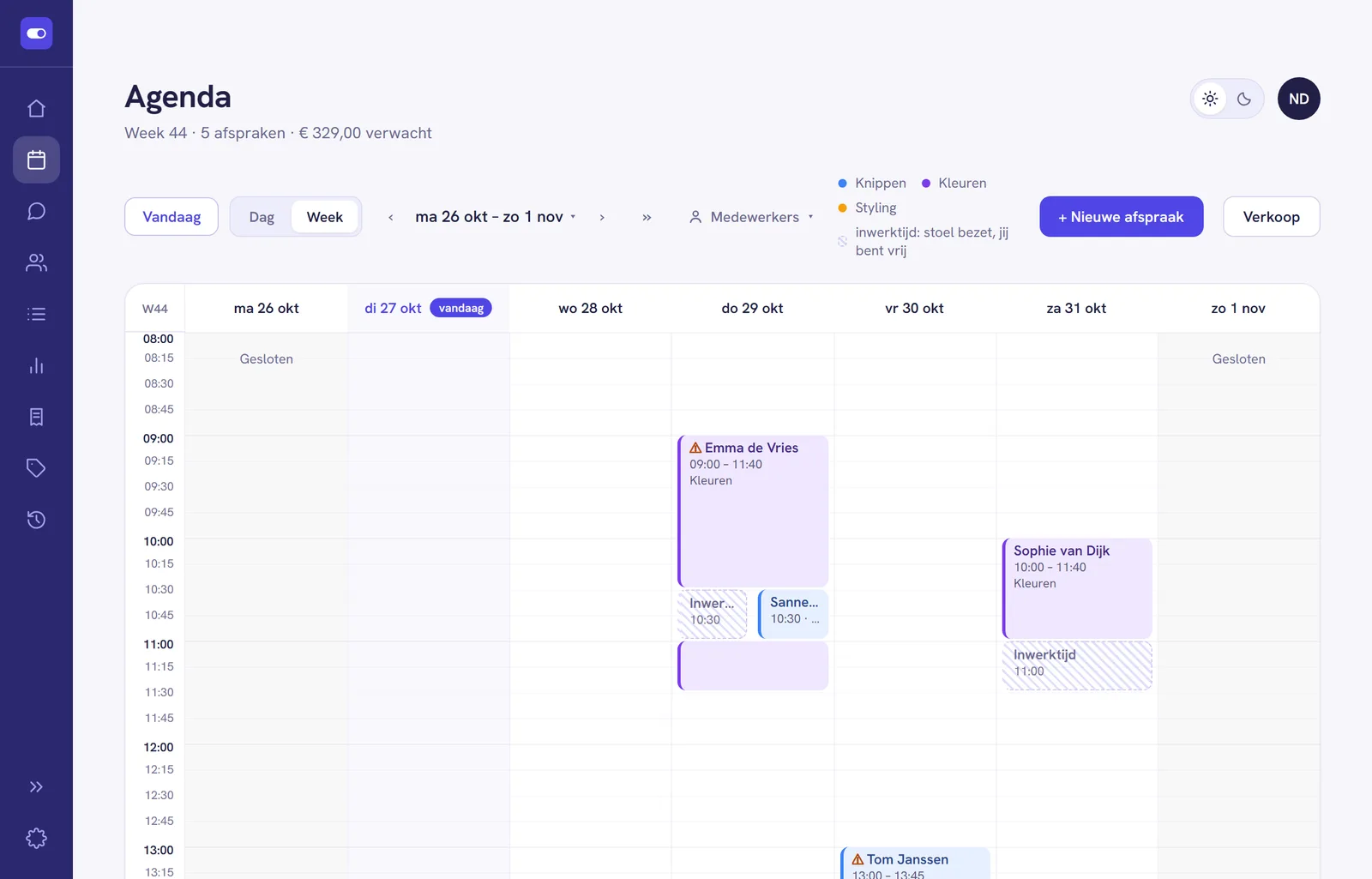Open the chat messages sidebar icon
This screenshot has width=1372, height=879.
click(x=36, y=211)
